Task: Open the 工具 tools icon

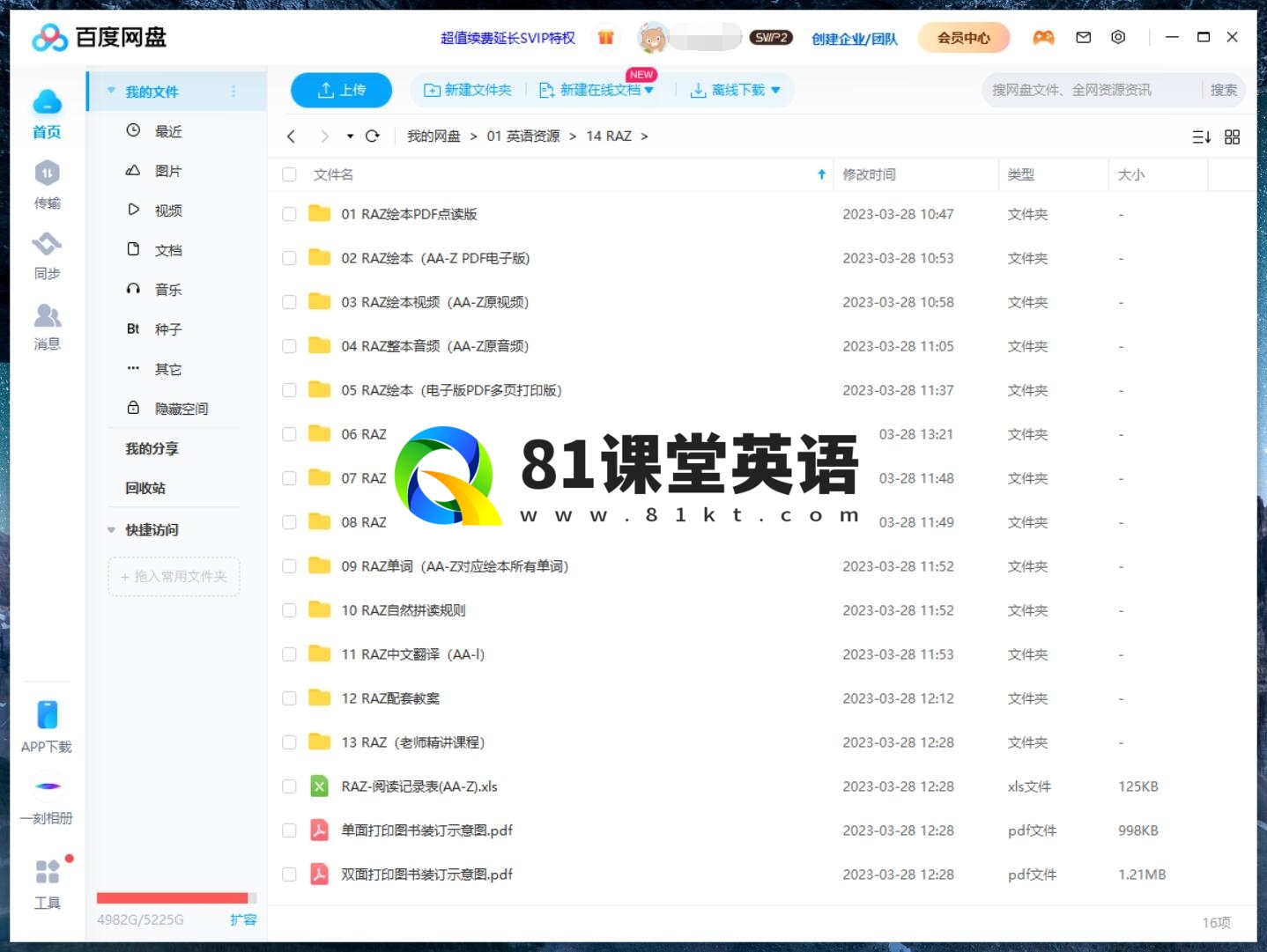Action: [x=47, y=883]
